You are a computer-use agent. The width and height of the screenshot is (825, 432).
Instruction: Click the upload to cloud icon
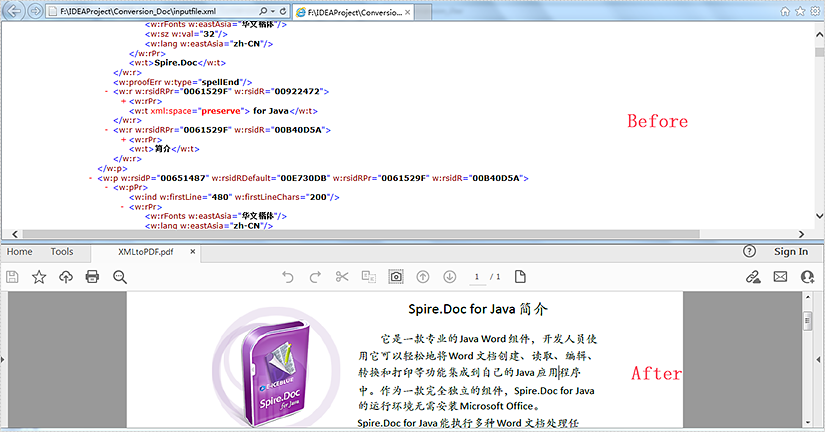click(x=66, y=277)
